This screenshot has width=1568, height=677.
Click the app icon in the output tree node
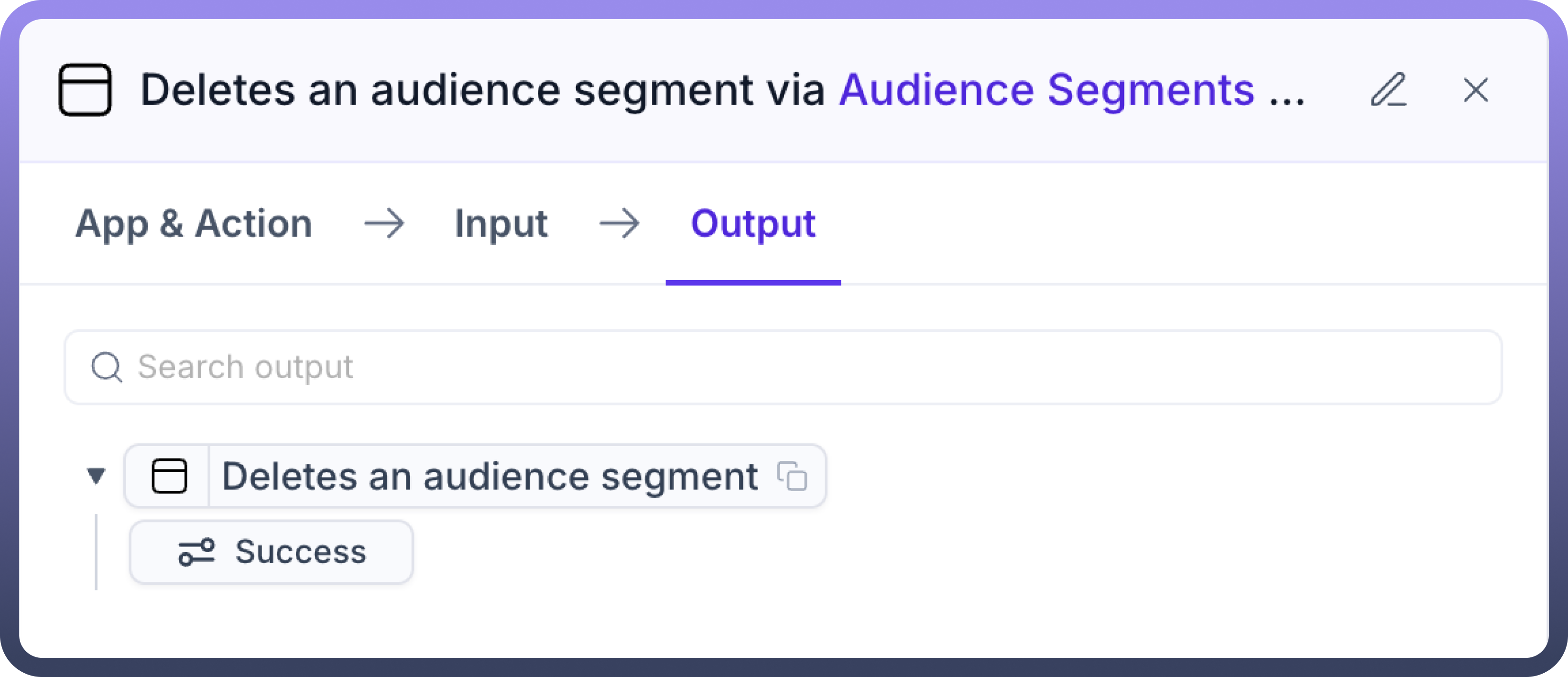(169, 476)
